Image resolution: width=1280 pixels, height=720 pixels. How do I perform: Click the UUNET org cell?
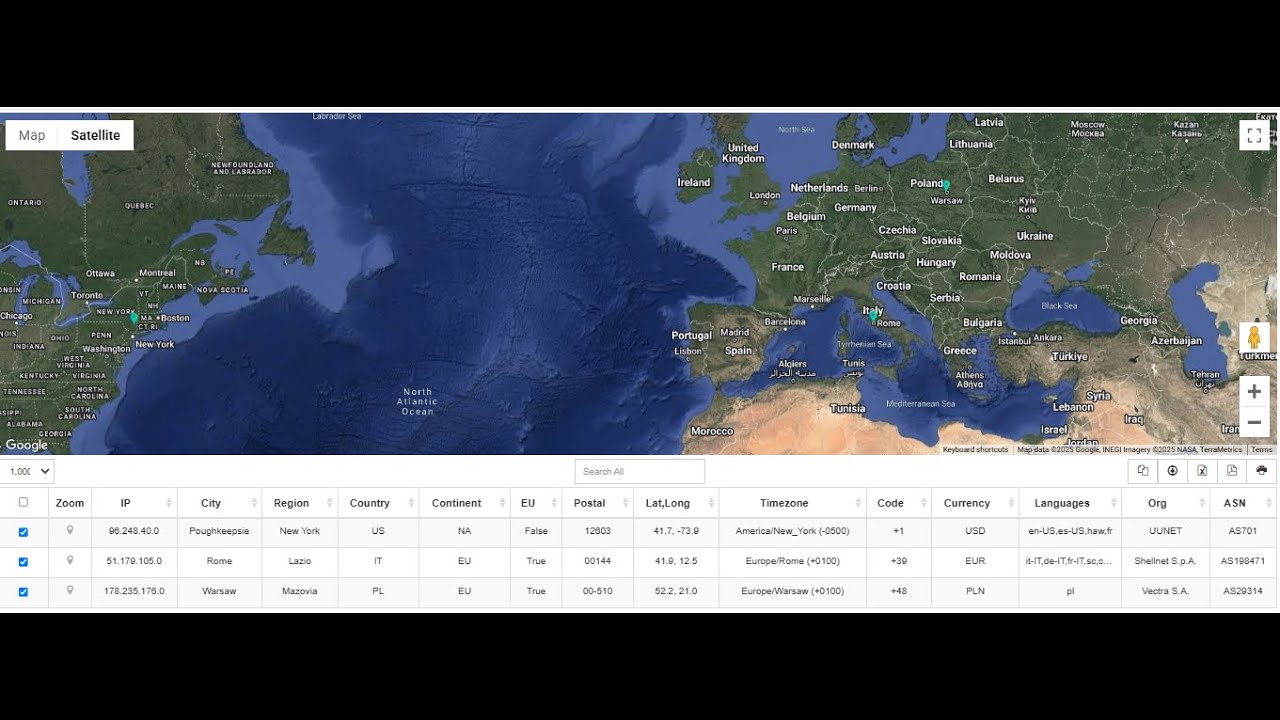click(x=1165, y=532)
